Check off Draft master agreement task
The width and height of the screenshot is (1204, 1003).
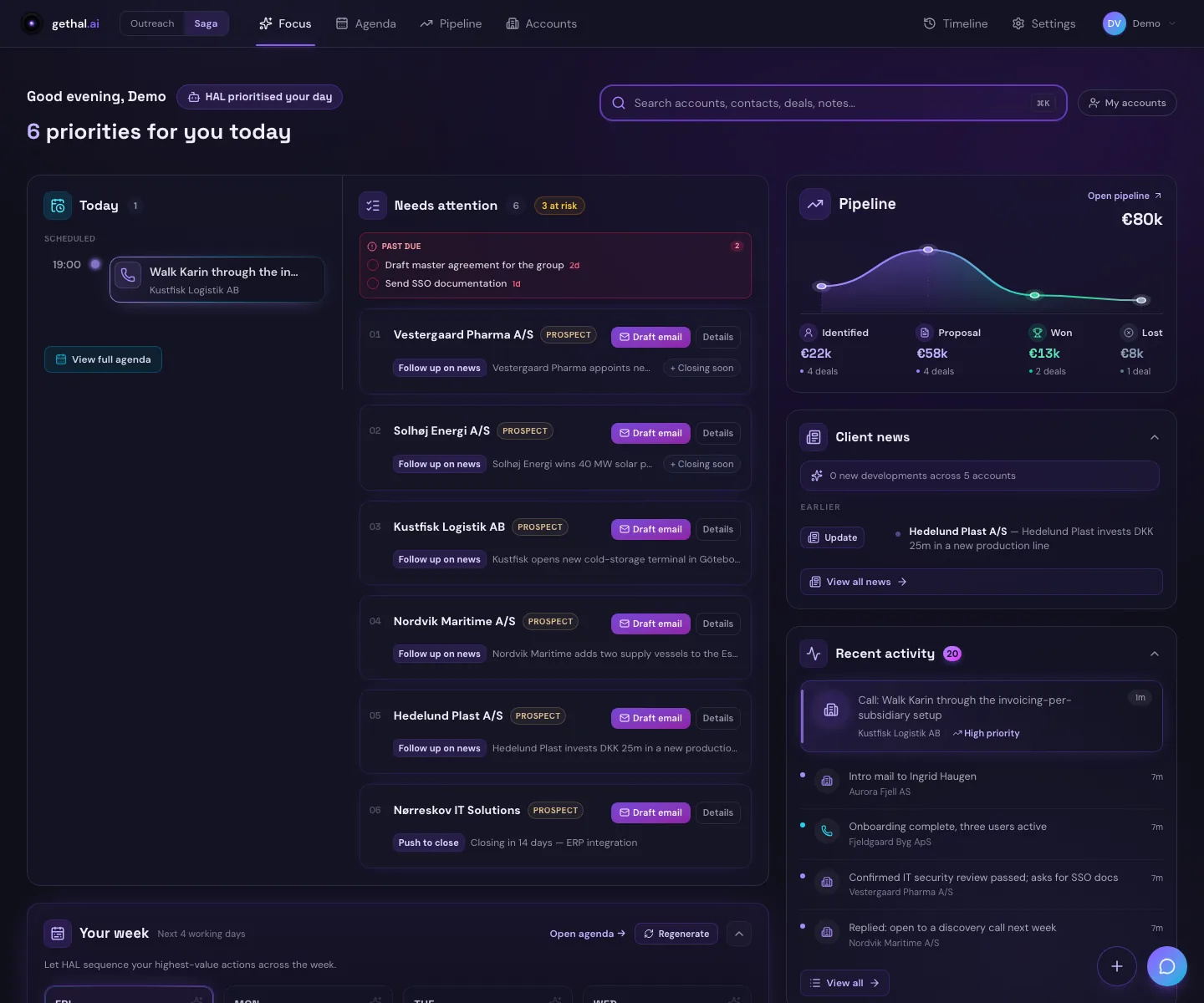(x=374, y=265)
